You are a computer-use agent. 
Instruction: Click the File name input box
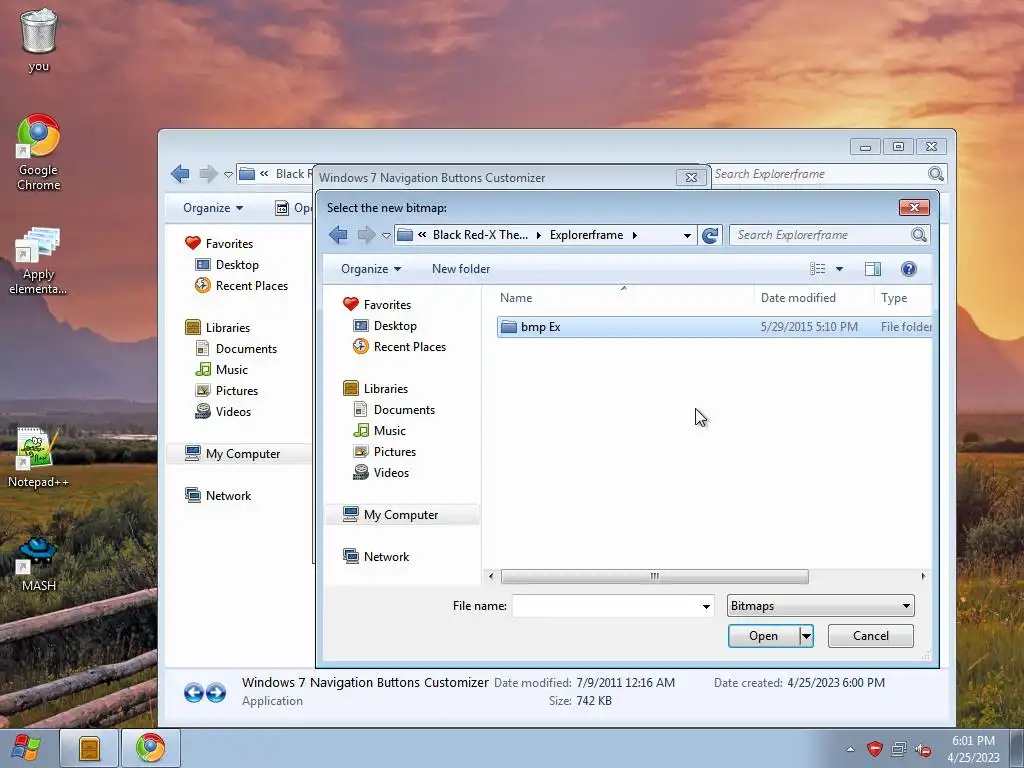tap(606, 606)
